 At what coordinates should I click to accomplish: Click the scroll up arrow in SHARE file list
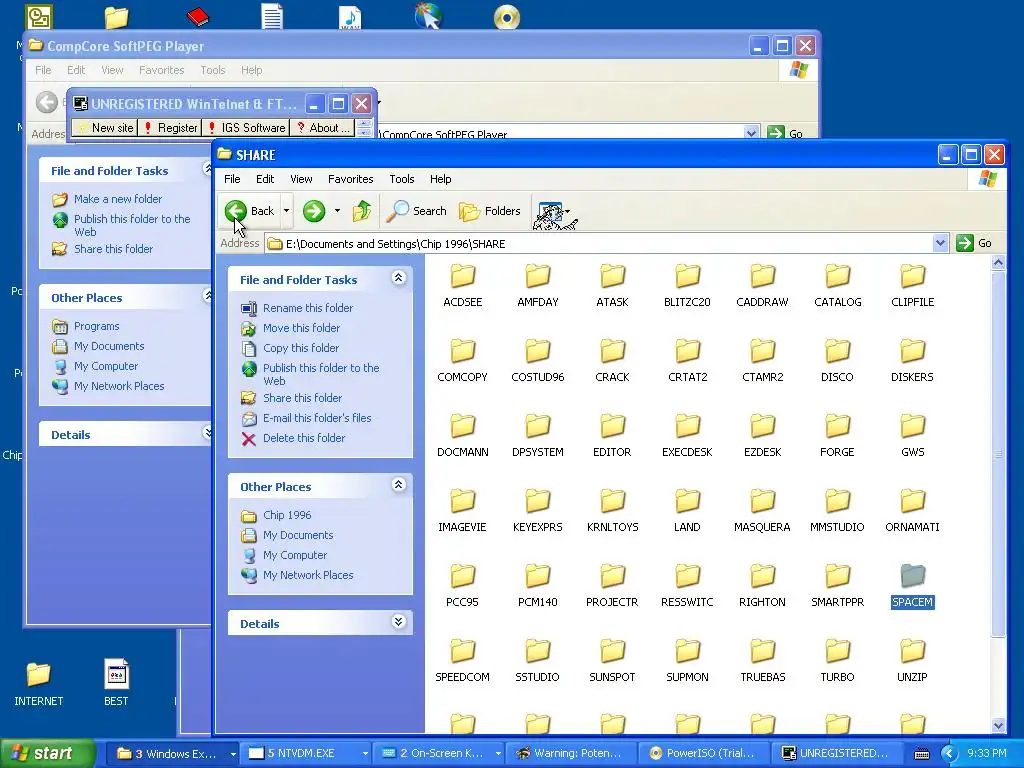pyautogui.click(x=998, y=263)
